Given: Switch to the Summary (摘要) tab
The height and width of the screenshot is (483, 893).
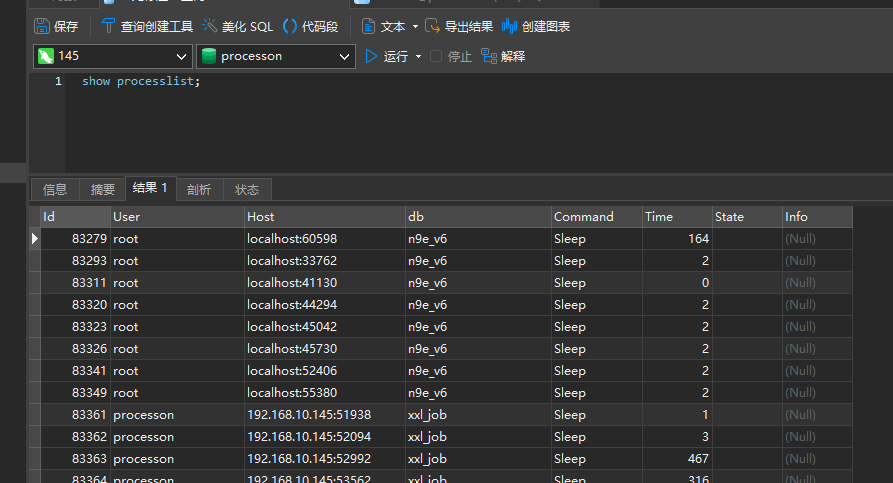Looking at the screenshot, I should click(x=103, y=189).
